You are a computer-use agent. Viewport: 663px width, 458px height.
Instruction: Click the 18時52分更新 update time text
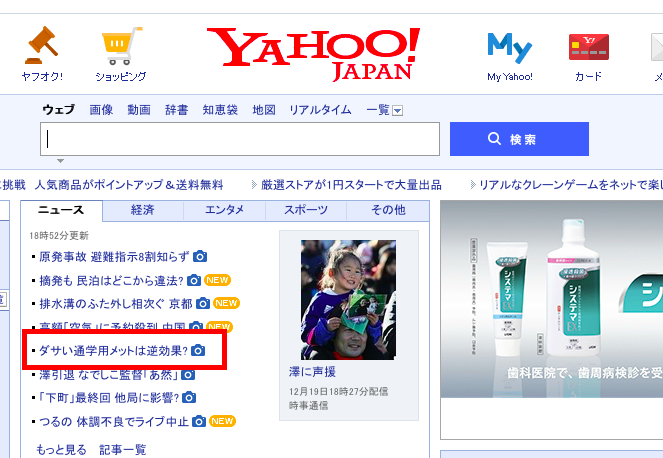click(x=59, y=236)
